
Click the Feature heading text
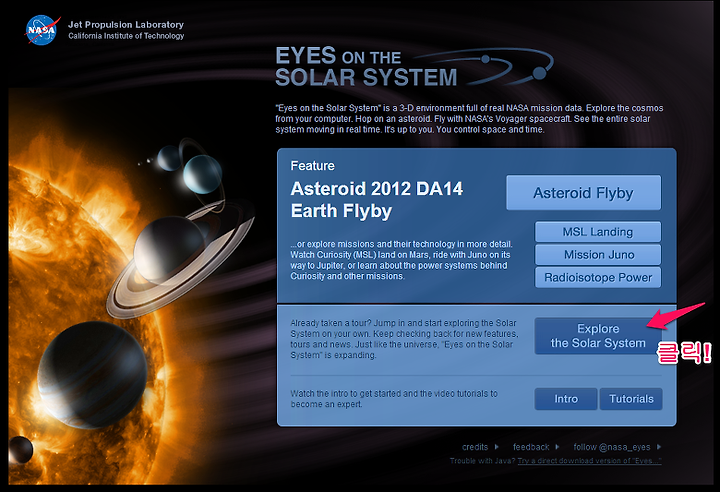point(312,166)
